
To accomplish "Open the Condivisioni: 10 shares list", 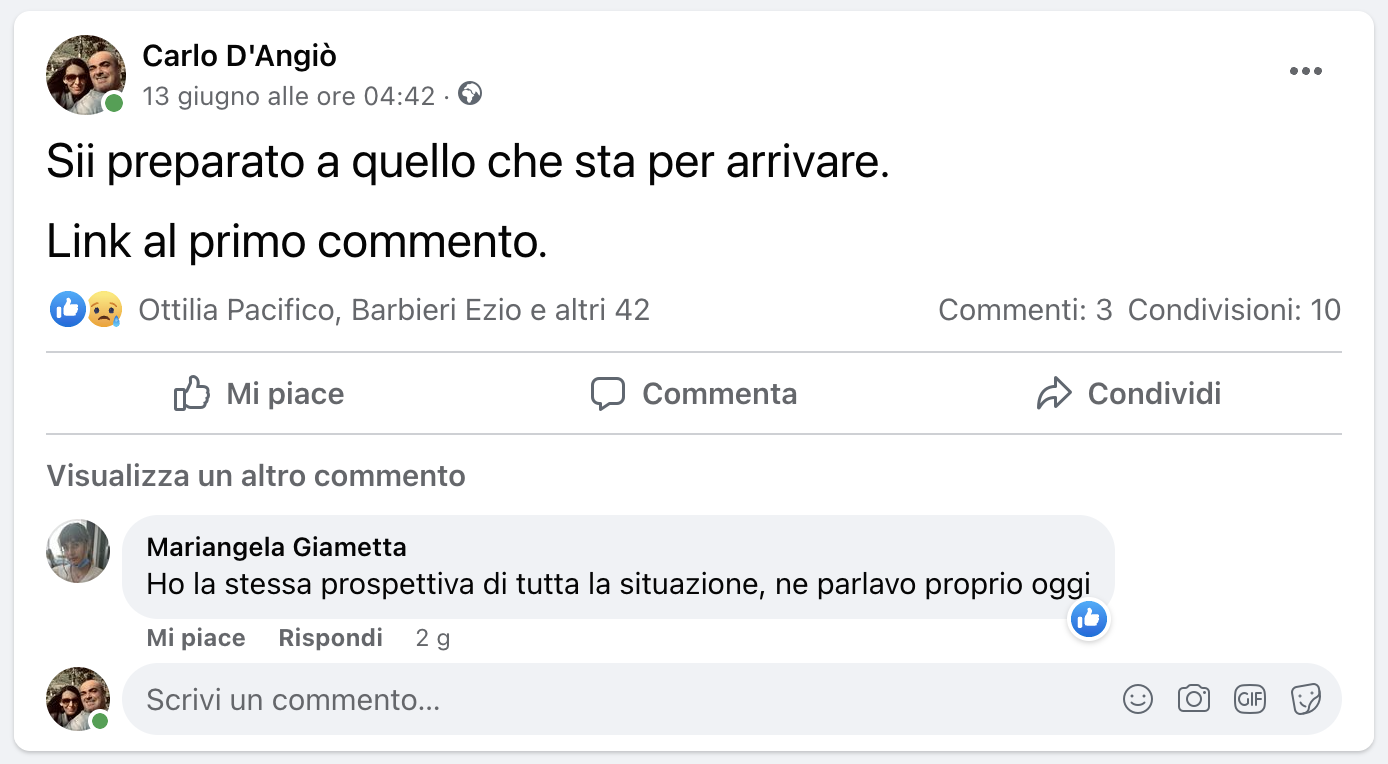I will (x=1234, y=310).
